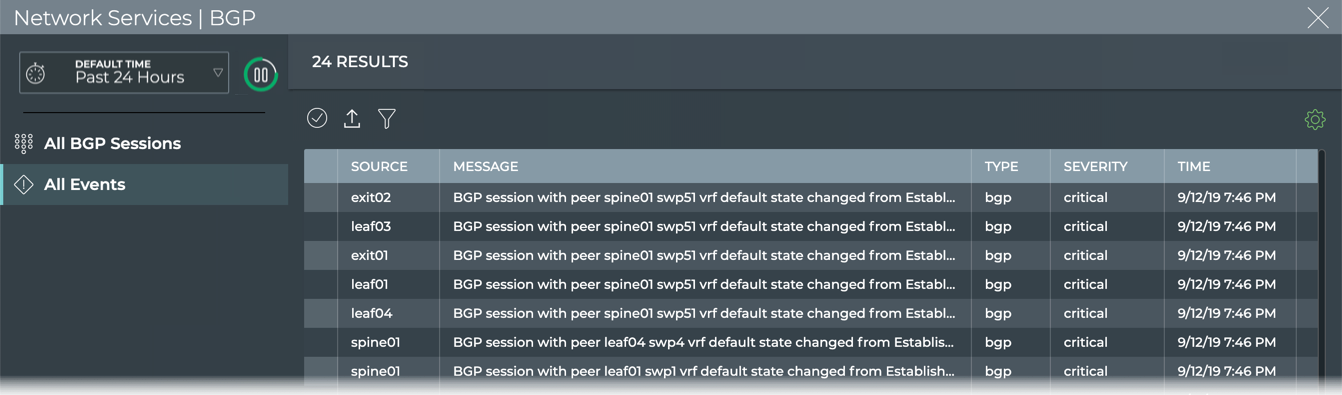Open table settings via the green gear icon
1342x395 pixels.
[1315, 120]
